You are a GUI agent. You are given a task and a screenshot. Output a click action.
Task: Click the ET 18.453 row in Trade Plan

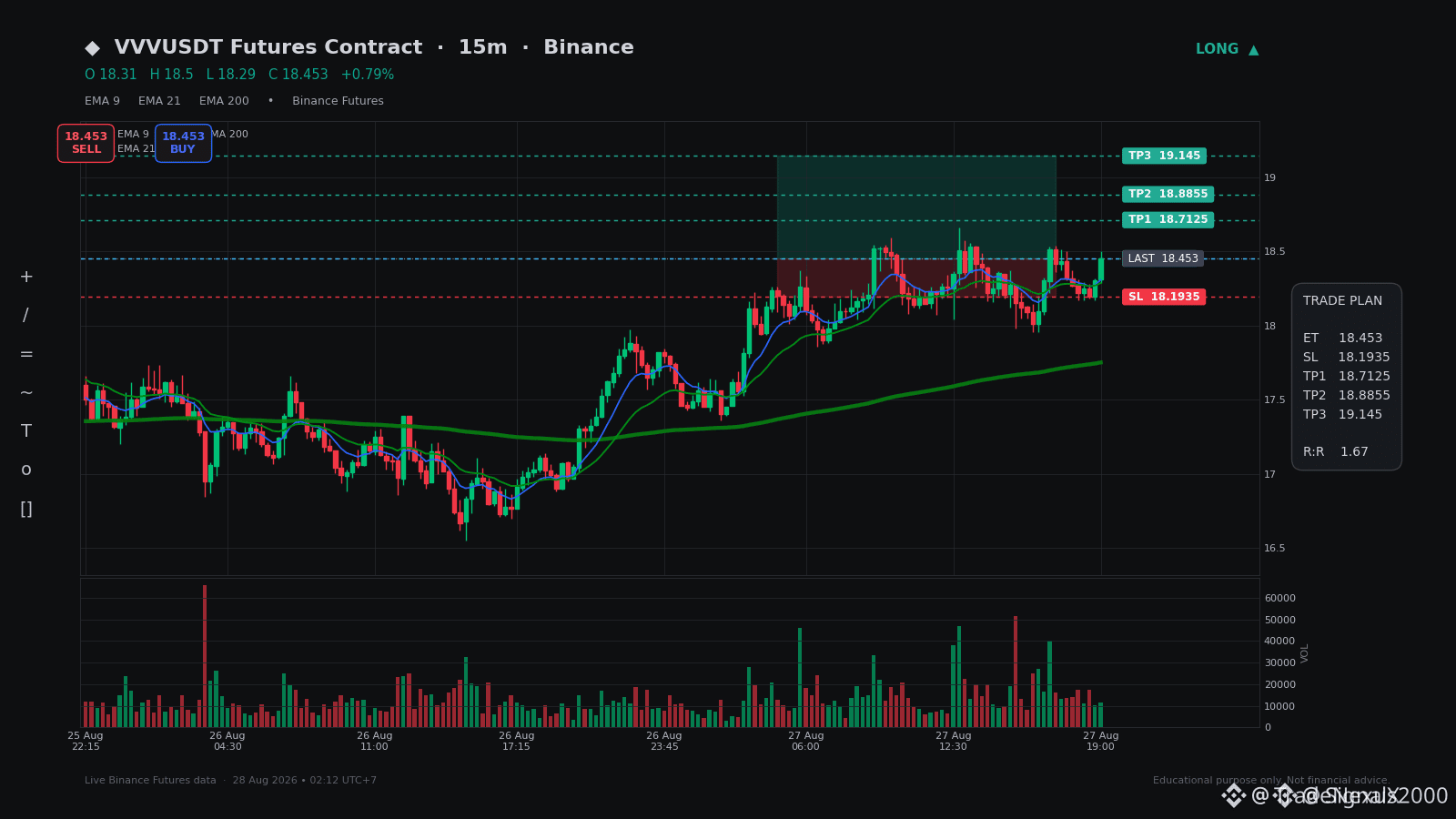point(1343,339)
